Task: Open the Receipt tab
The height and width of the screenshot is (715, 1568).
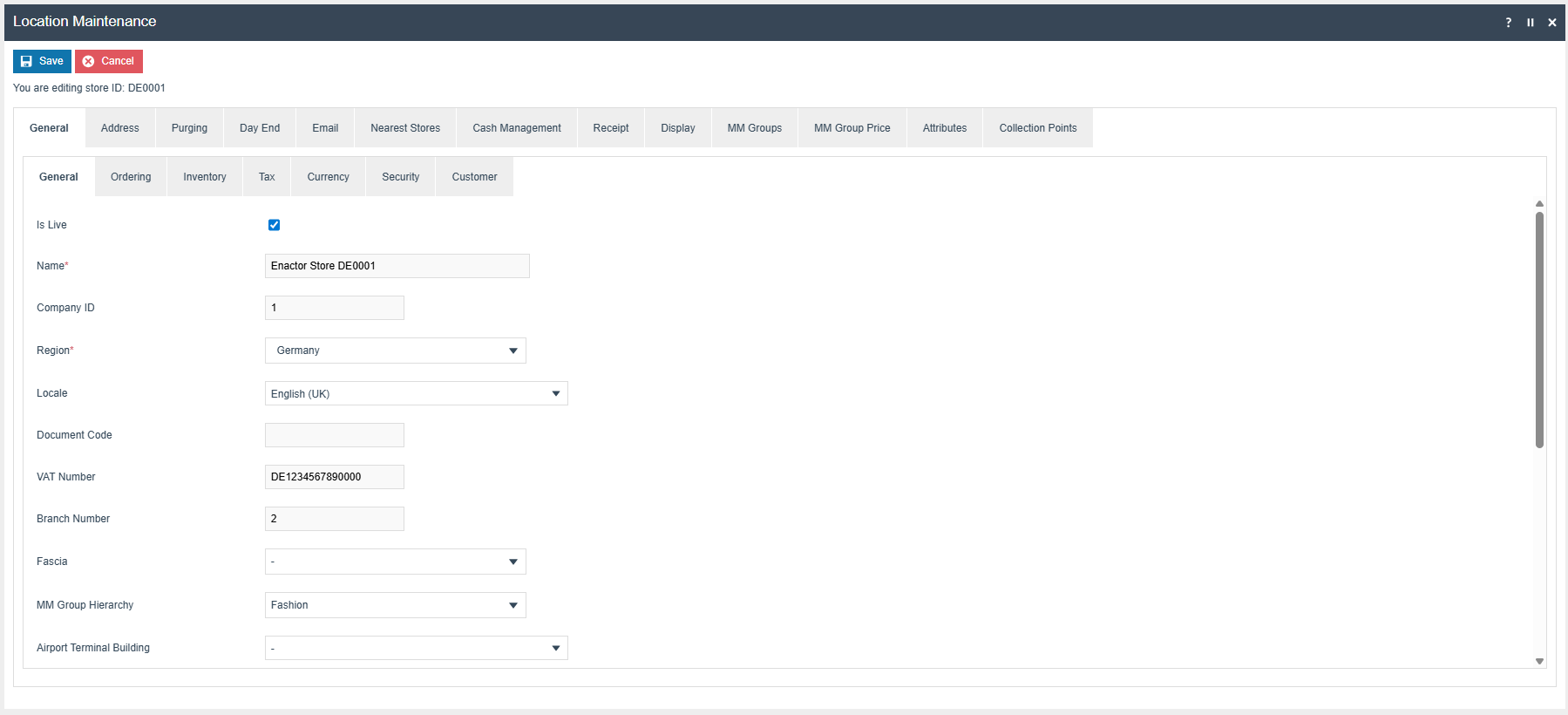Action: [x=611, y=128]
